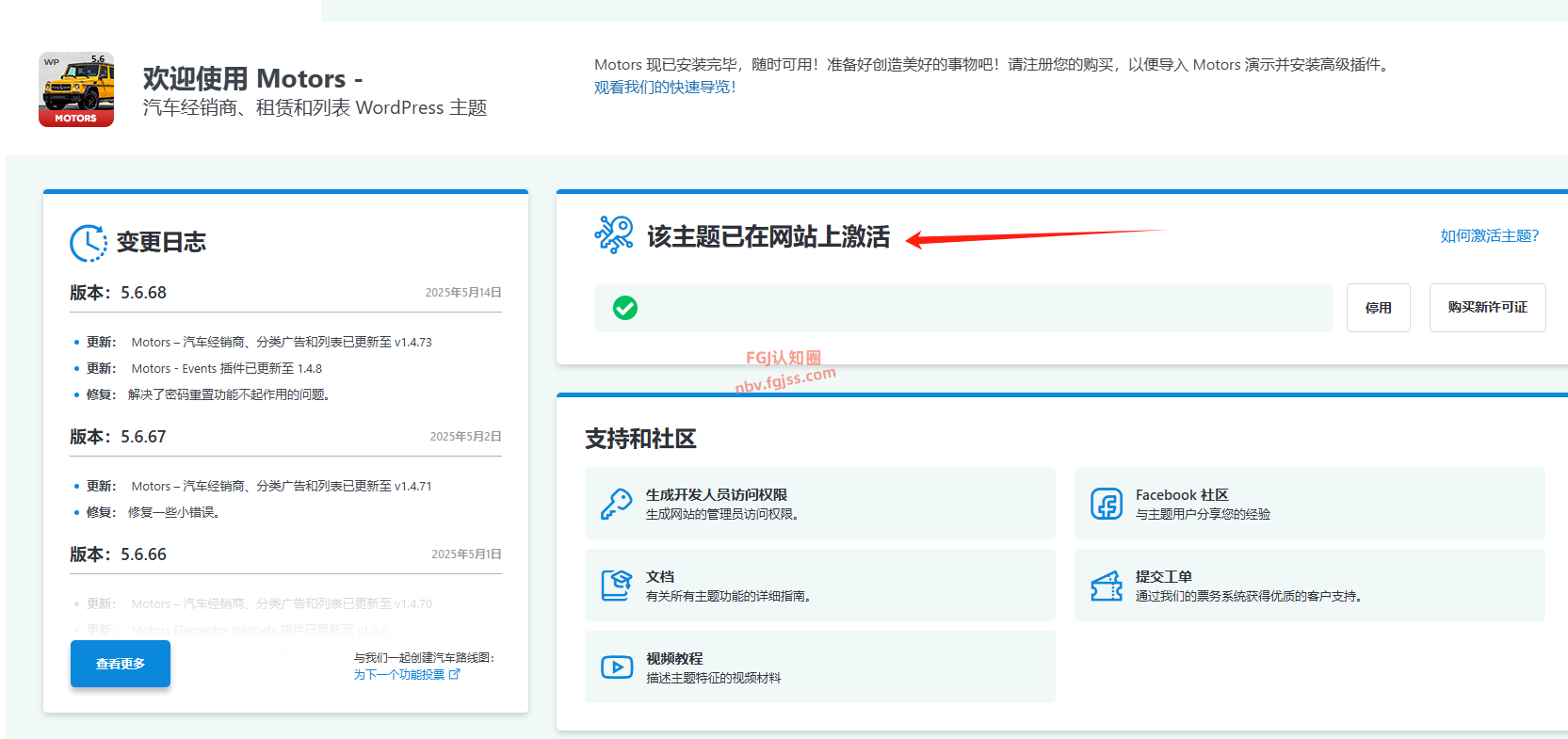This screenshot has width=1568, height=739.
Task: Click the 版本: 5.6.67 heading
Action: pos(118,437)
